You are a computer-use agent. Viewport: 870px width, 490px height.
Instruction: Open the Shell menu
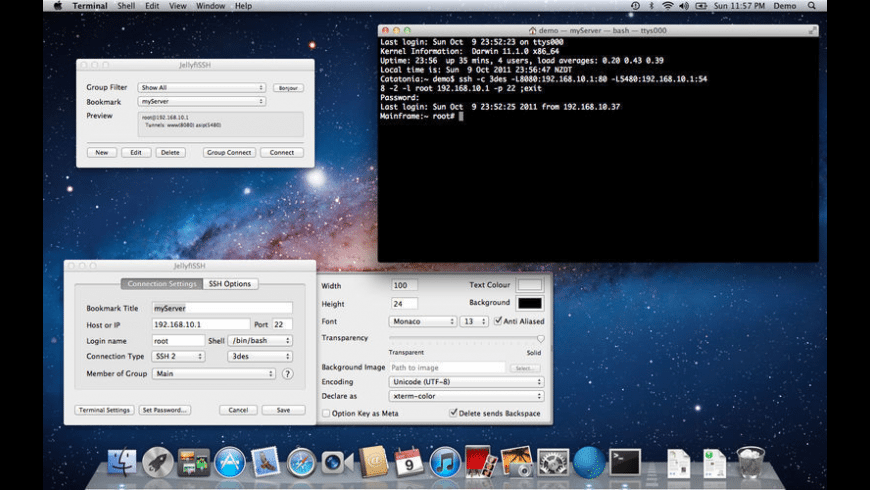[x=126, y=6]
